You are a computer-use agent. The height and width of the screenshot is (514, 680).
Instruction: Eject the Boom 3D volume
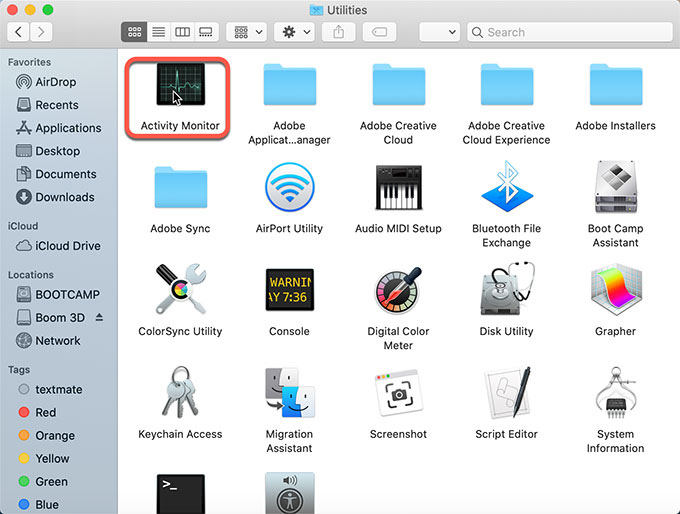(x=99, y=318)
